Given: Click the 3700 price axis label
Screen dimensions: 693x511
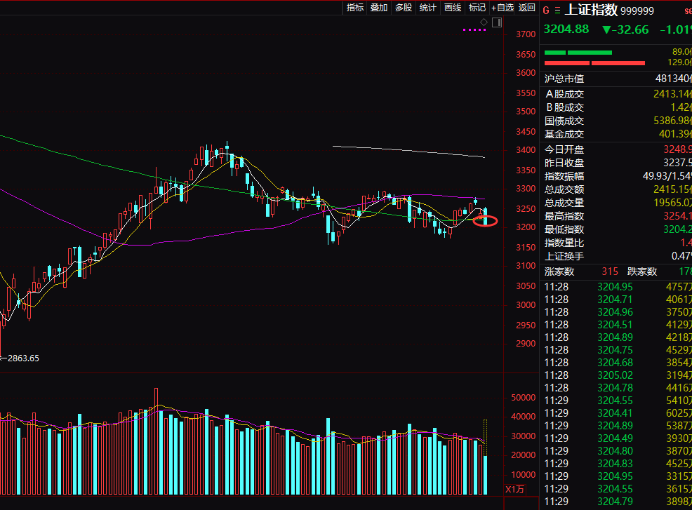Looking at the screenshot, I should click(526, 34).
